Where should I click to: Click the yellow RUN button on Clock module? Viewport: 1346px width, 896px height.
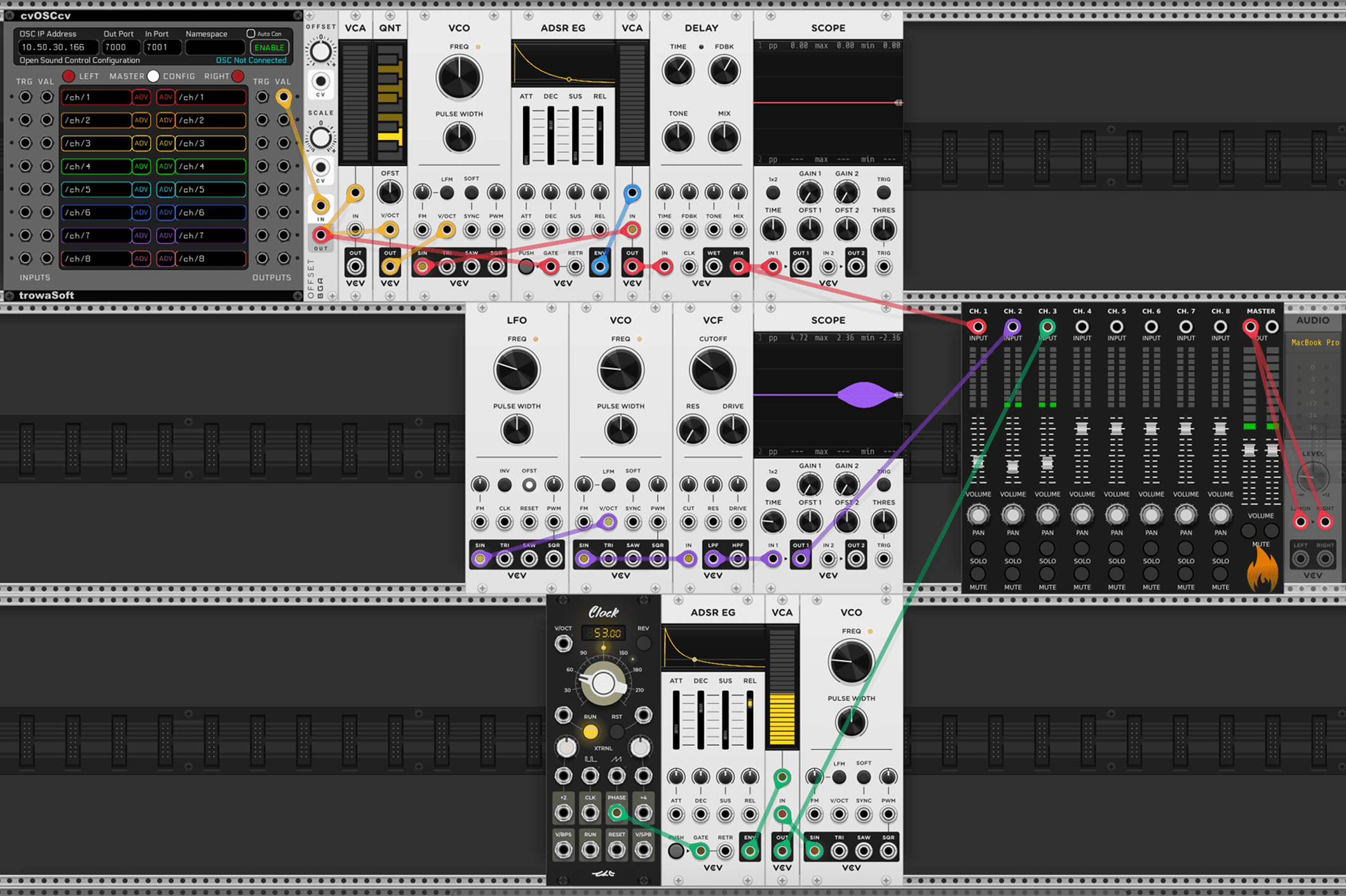pyautogui.click(x=590, y=732)
